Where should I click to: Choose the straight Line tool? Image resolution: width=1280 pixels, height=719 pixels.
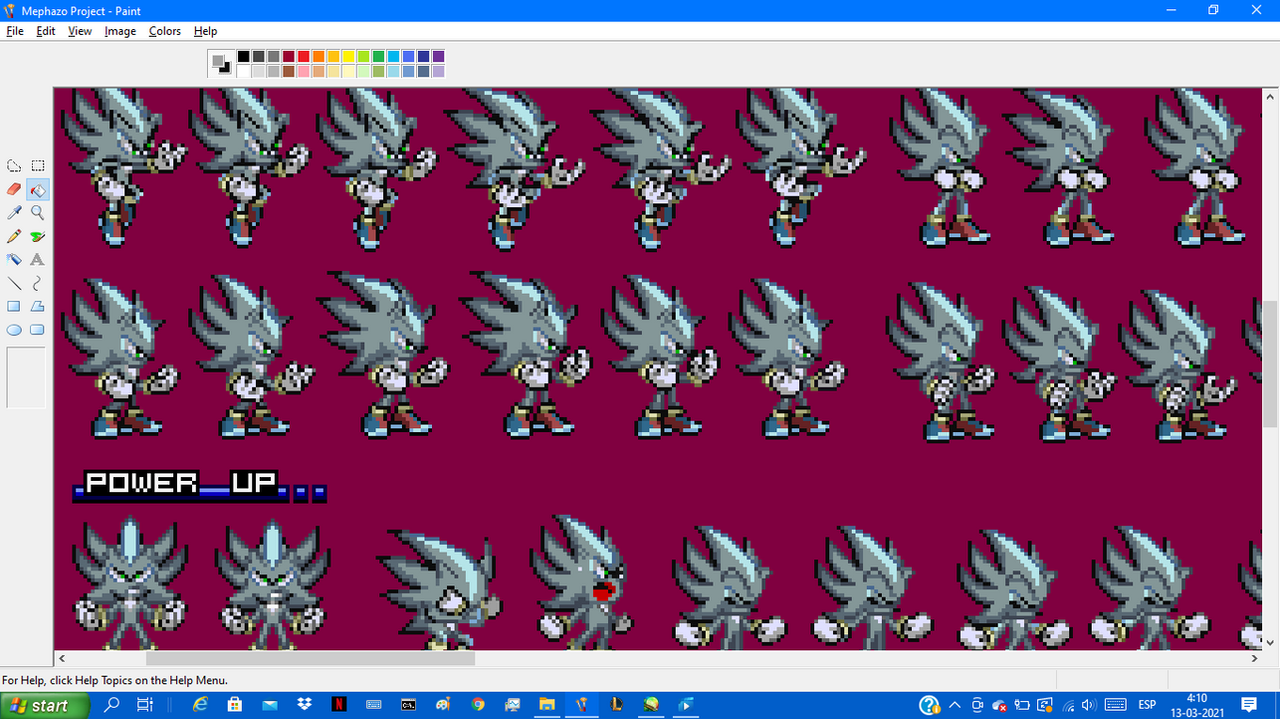click(14, 283)
